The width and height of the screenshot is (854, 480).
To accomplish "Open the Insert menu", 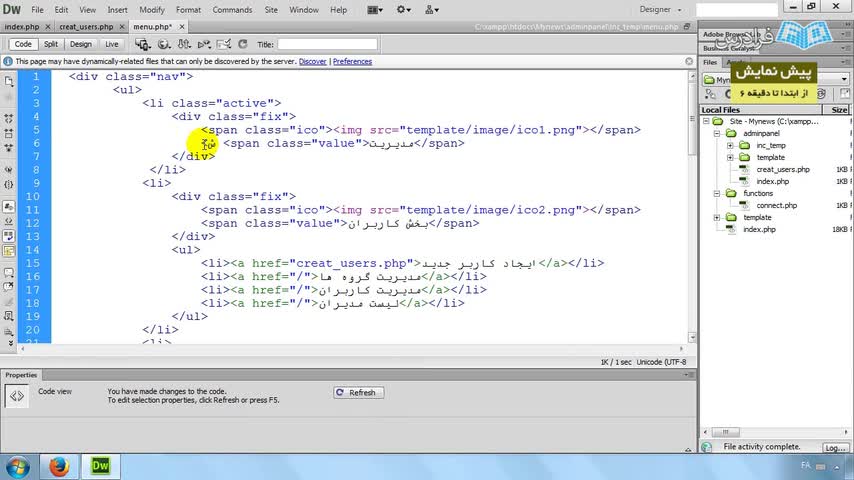I will click(117, 10).
